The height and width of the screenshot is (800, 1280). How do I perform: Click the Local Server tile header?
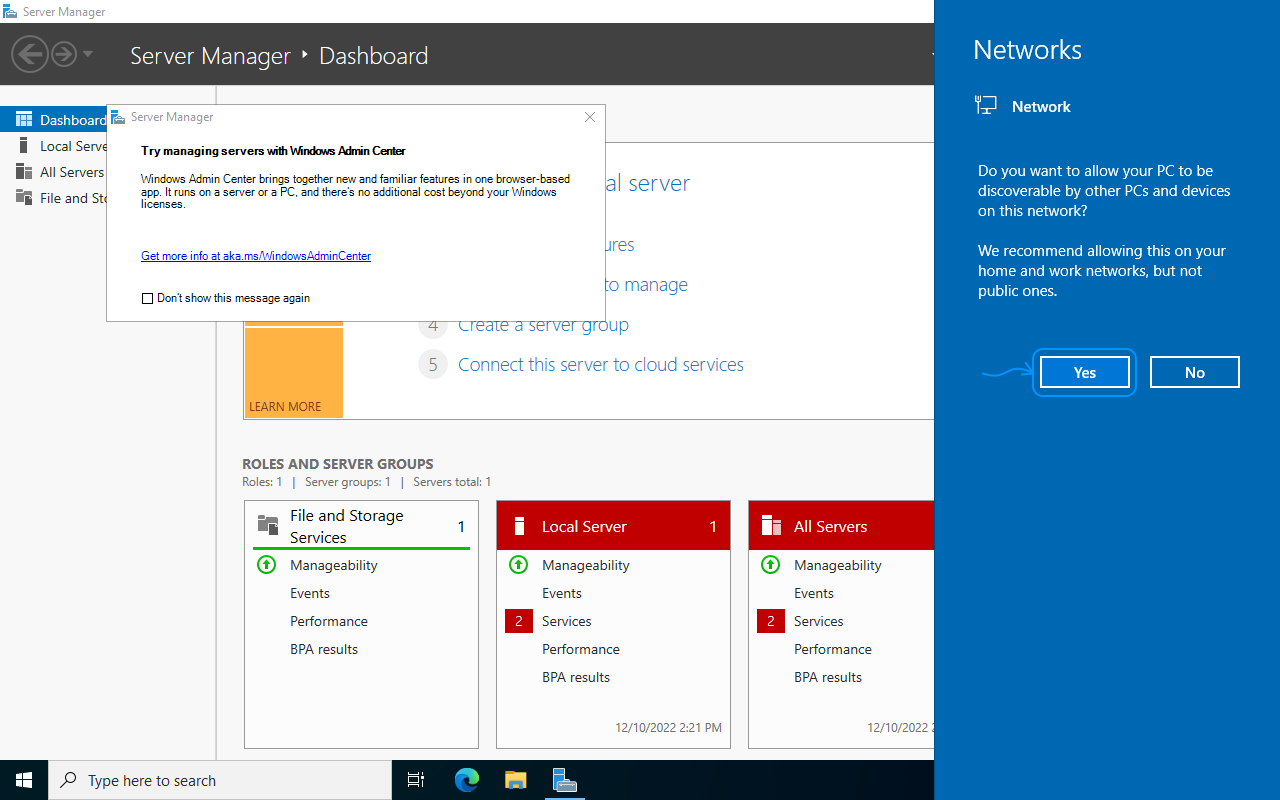613,526
